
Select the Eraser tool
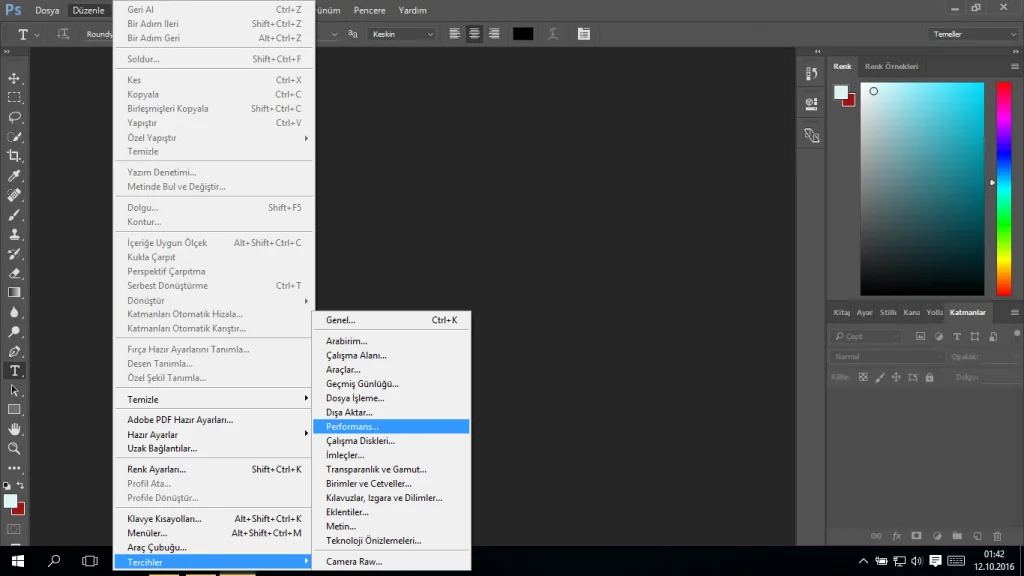pos(14,273)
